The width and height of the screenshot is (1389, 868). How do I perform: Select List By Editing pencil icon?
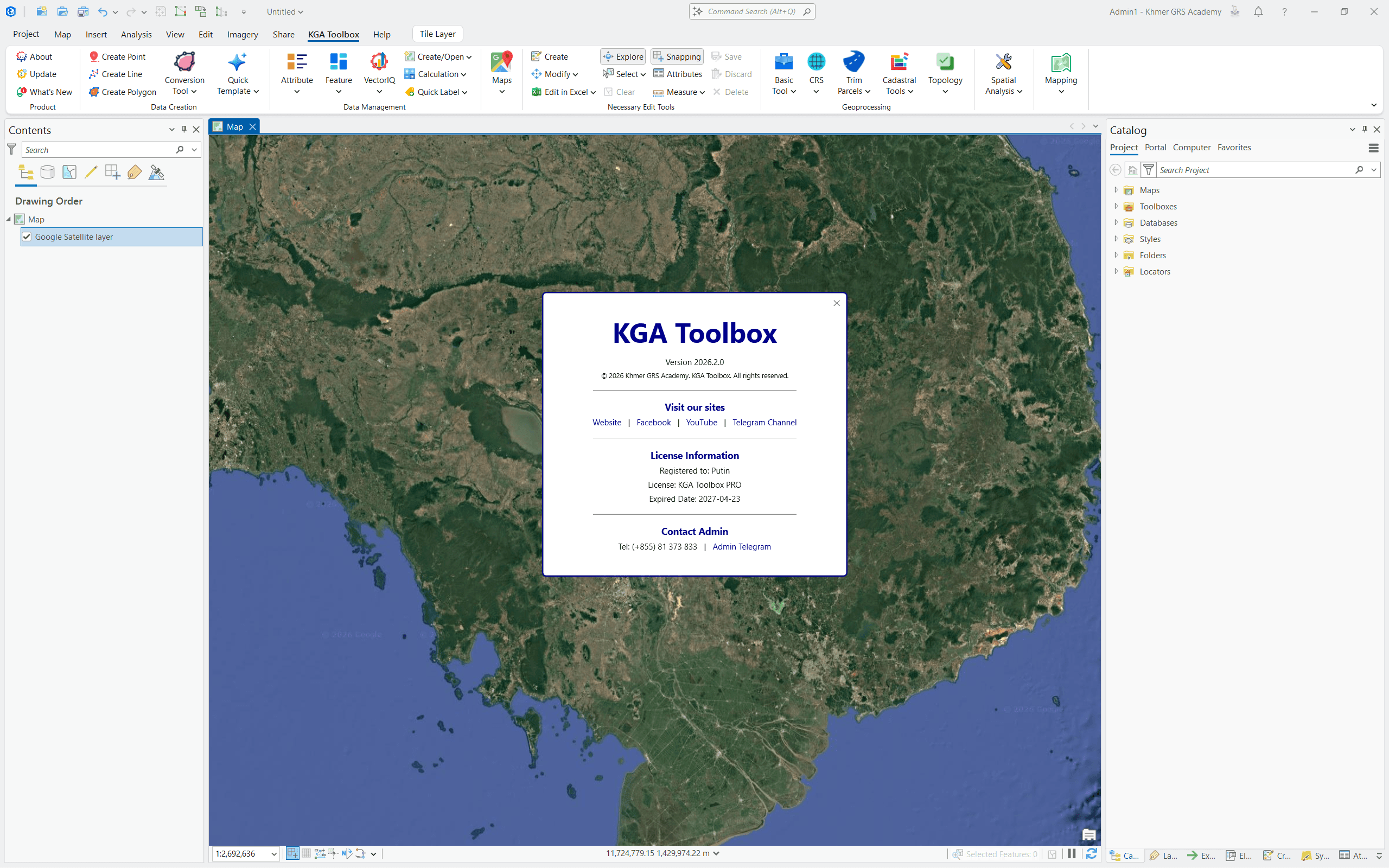[91, 172]
